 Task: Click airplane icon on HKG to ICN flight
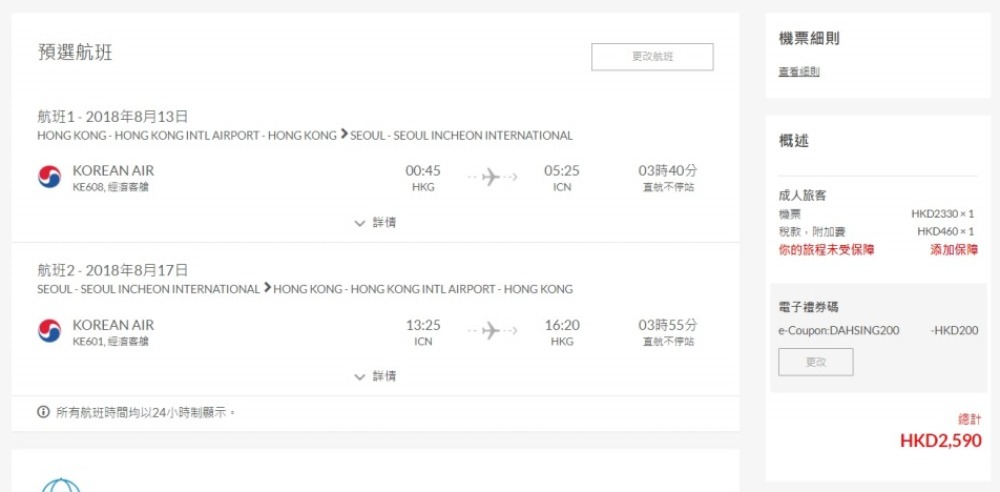[x=491, y=177]
